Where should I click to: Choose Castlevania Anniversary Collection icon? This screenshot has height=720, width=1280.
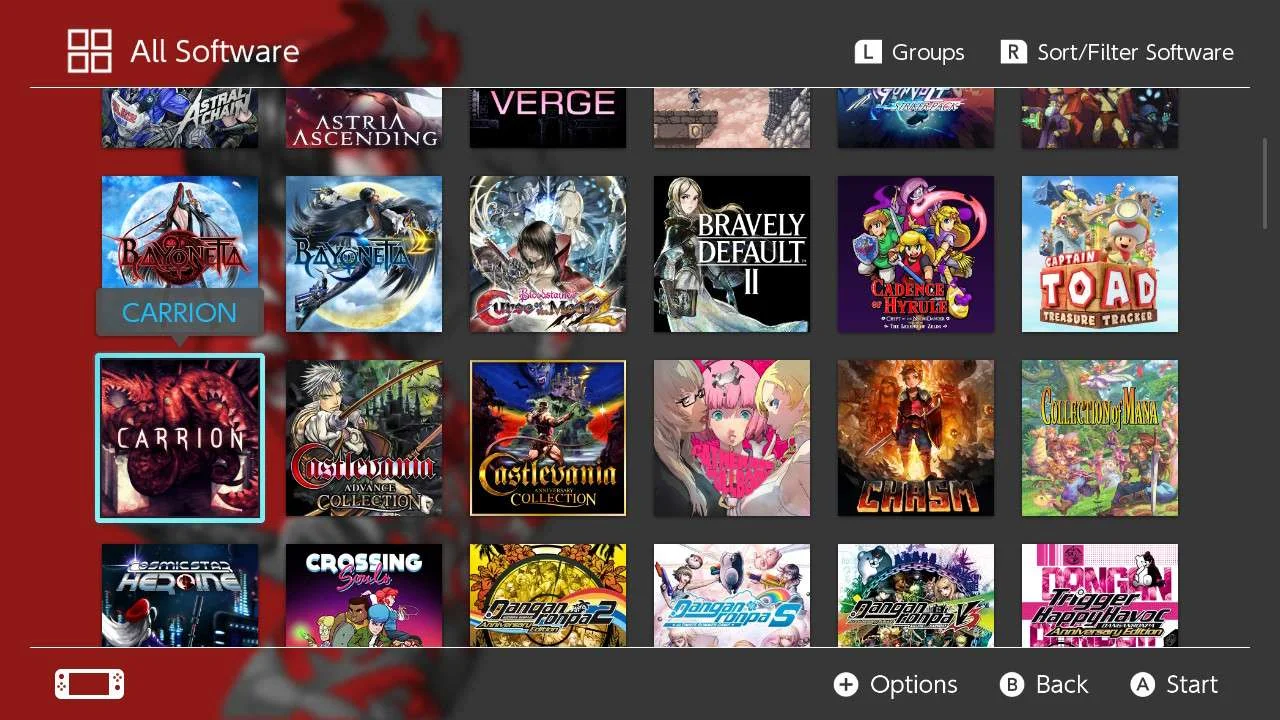pos(548,438)
